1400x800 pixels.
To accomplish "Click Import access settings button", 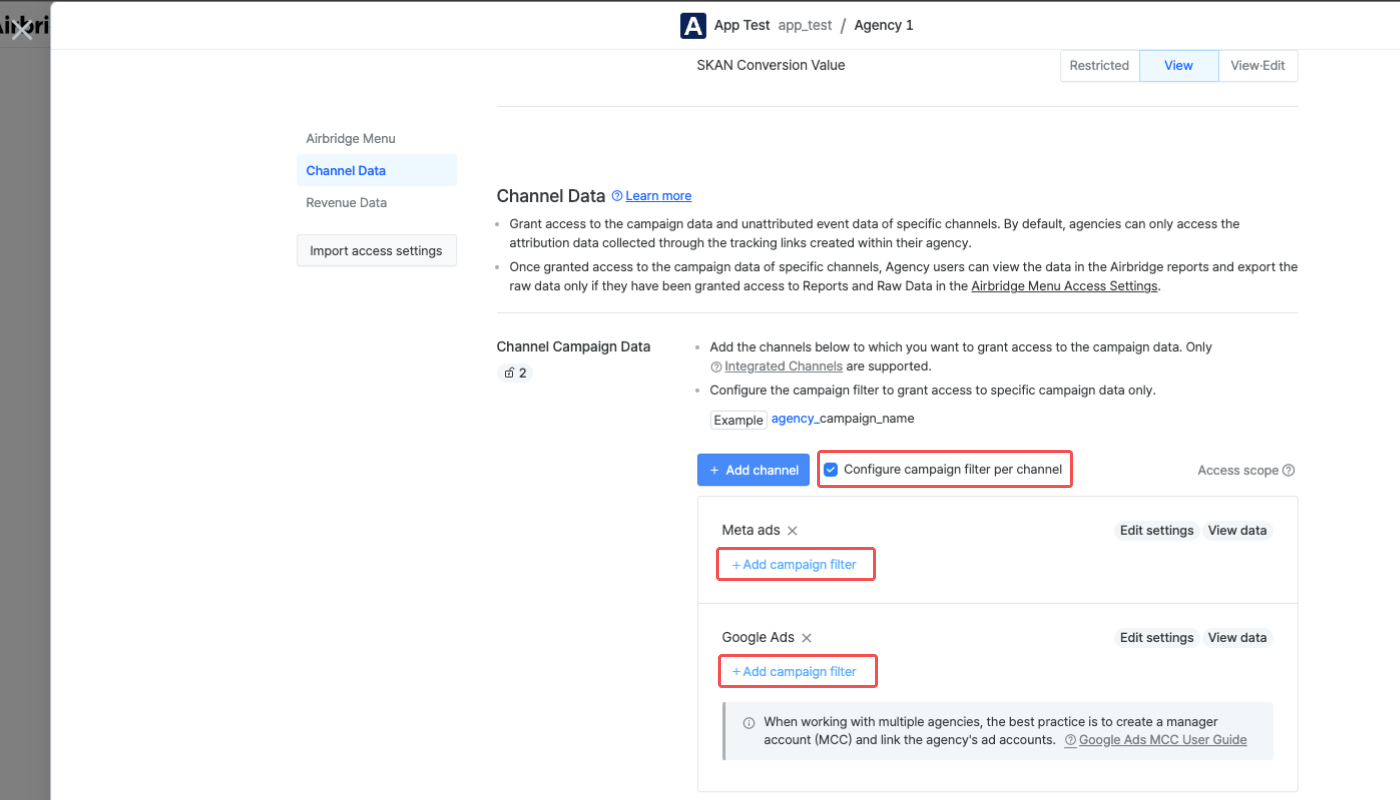I will [x=376, y=251].
